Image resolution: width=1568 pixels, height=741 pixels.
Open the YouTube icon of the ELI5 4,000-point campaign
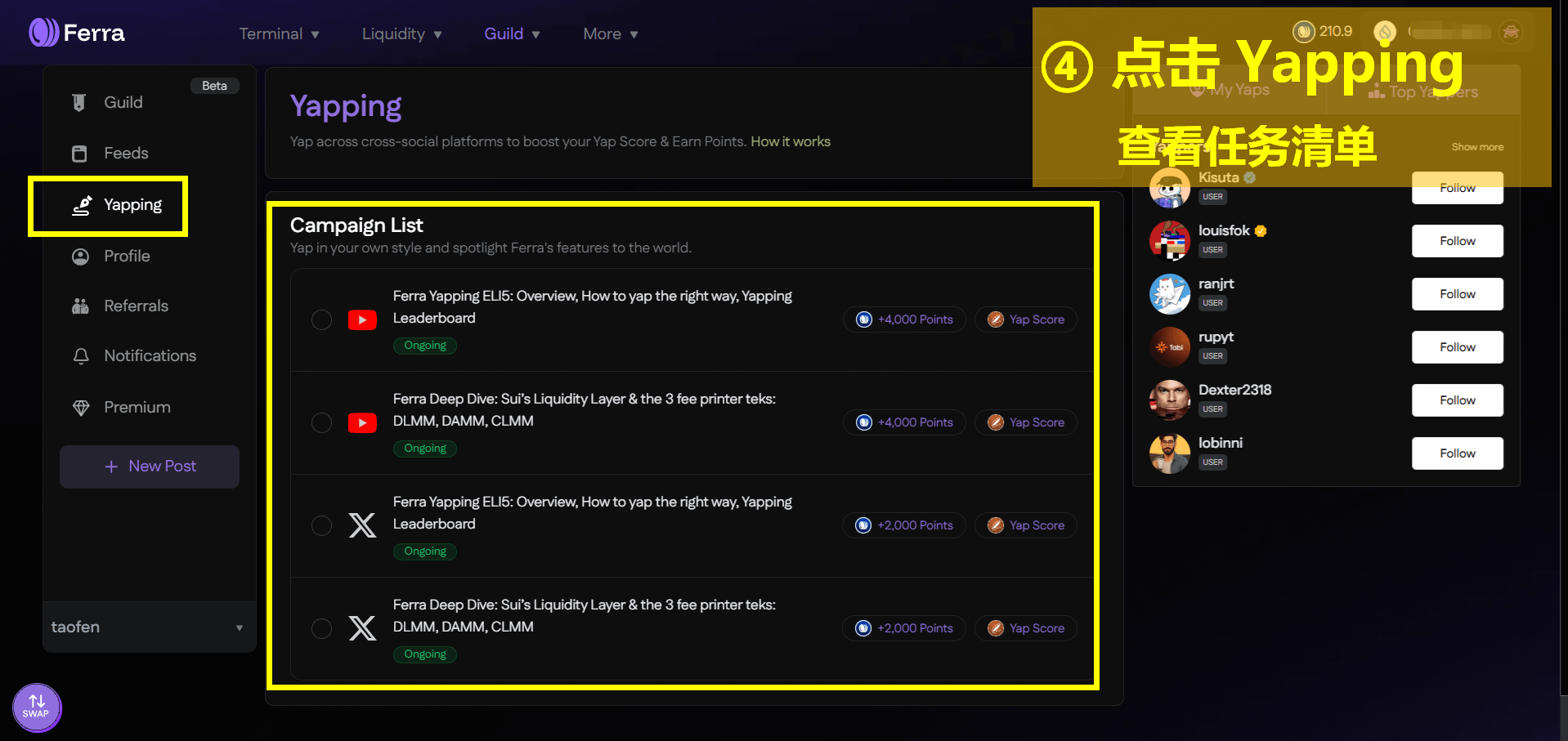coord(362,319)
